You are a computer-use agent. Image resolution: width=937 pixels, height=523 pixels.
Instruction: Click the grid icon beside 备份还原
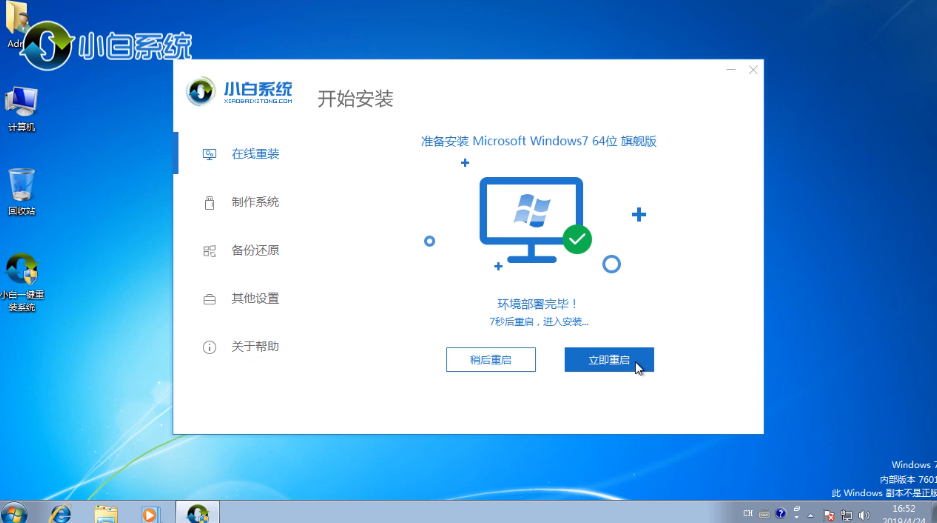209,251
